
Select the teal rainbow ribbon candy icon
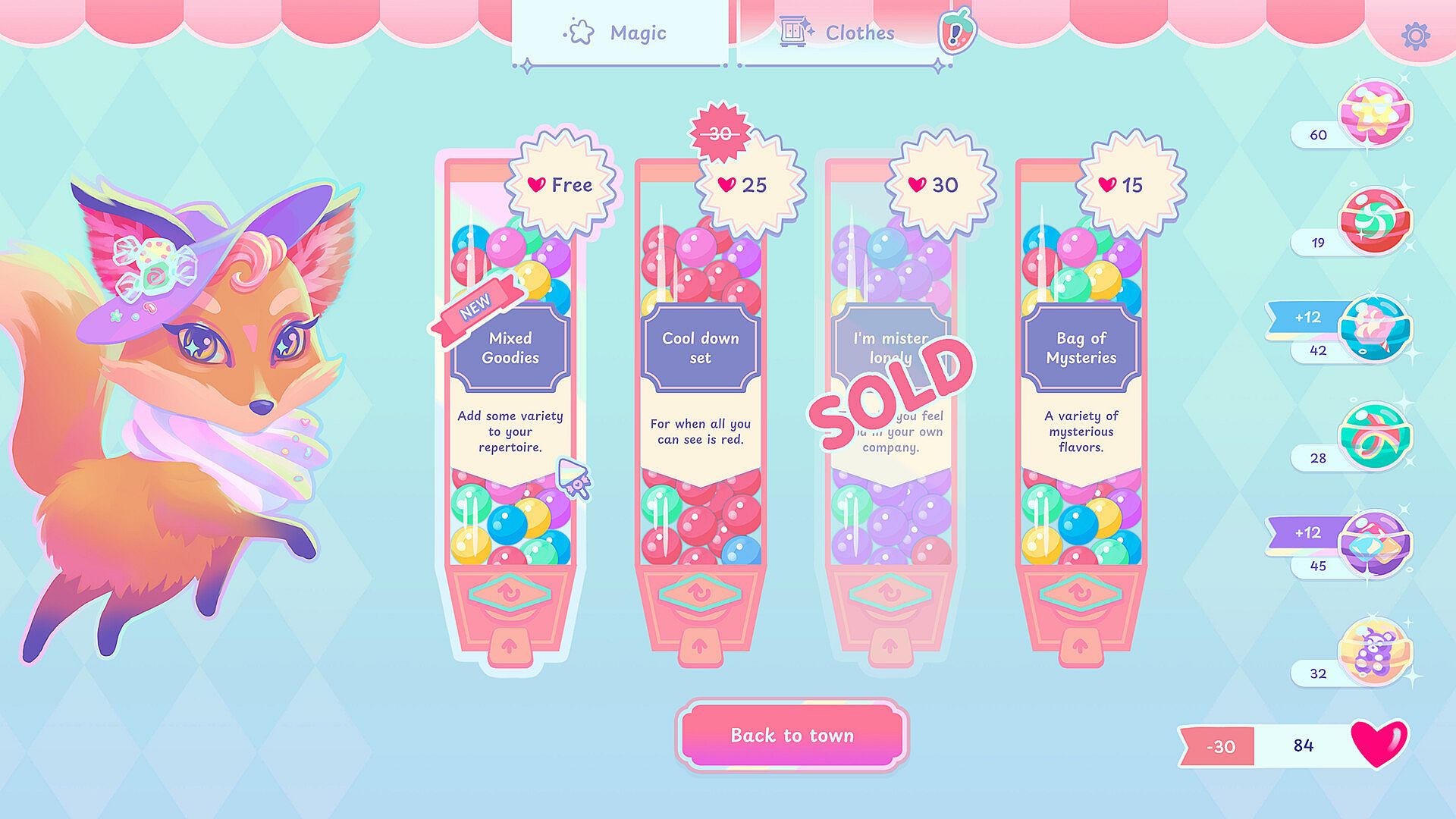(1374, 437)
